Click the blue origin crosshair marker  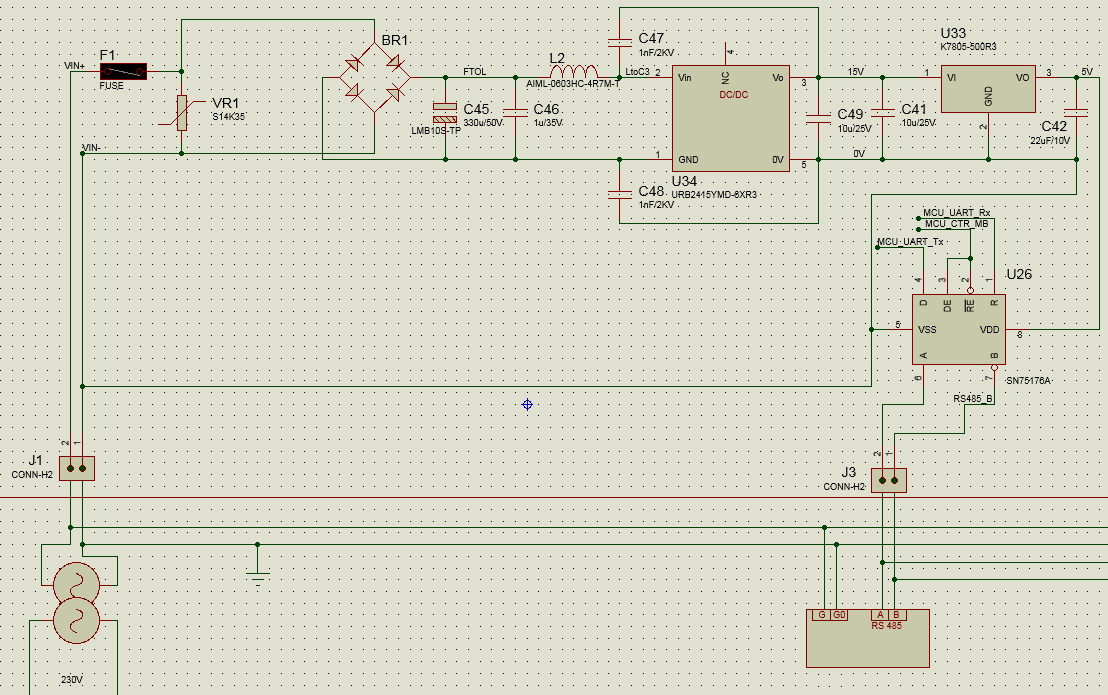(x=527, y=405)
